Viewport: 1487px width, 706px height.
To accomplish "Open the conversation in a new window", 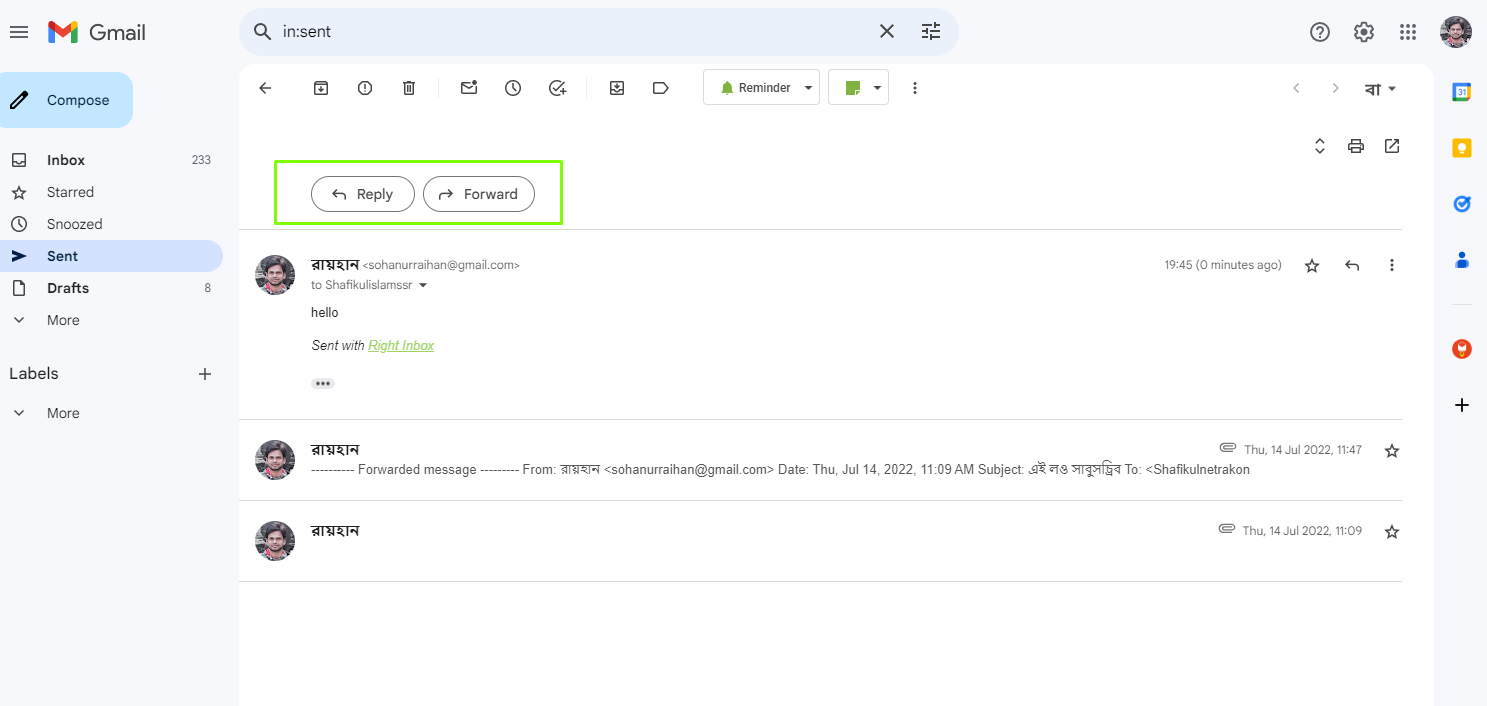I will pos(1392,146).
